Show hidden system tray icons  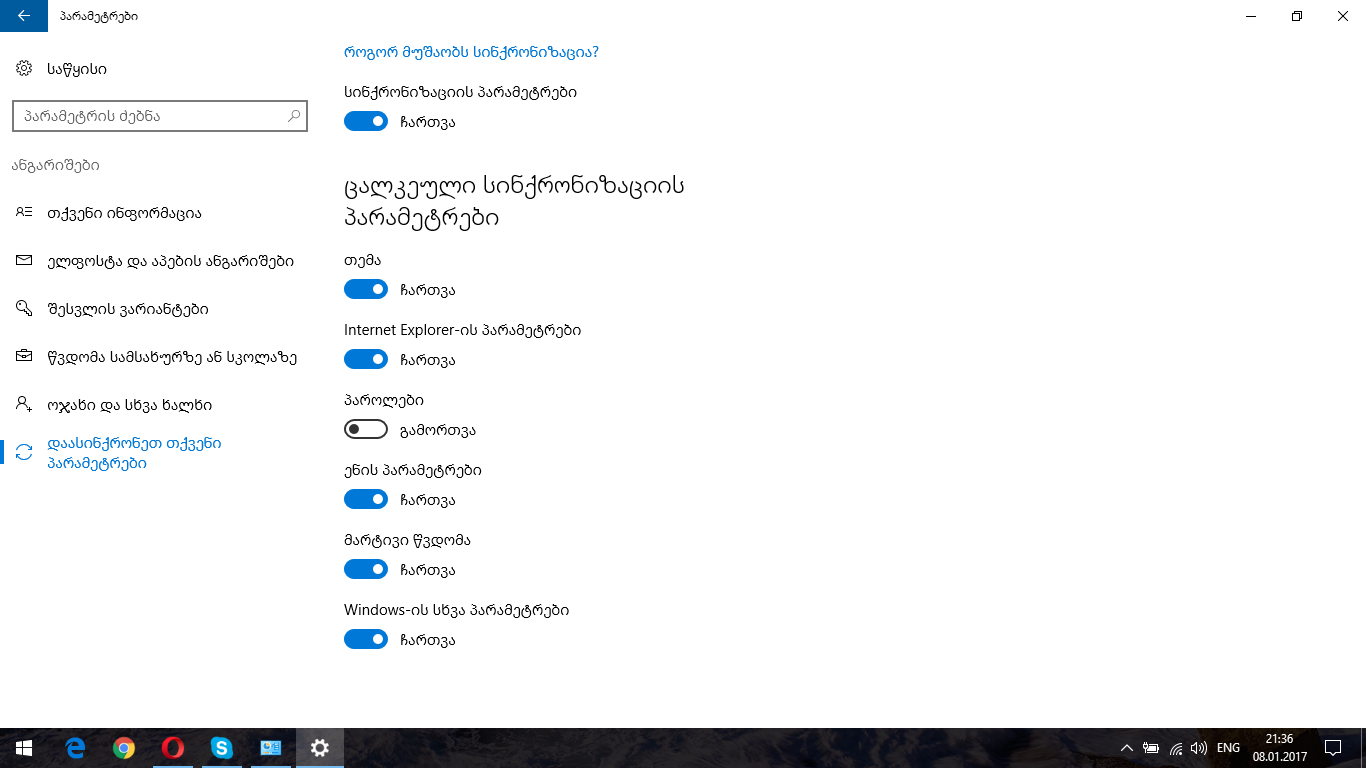[x=1127, y=748]
